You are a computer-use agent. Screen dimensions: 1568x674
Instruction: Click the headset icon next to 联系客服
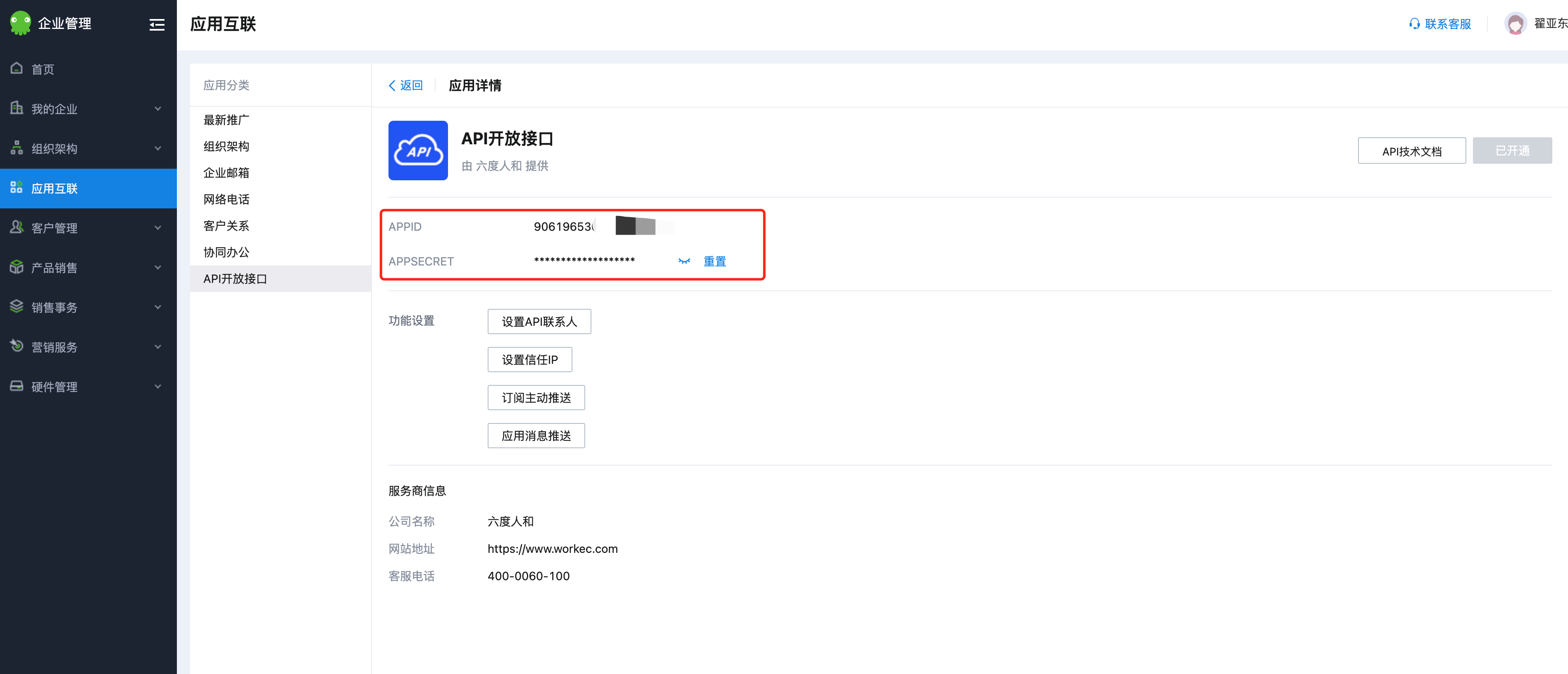tap(1414, 24)
